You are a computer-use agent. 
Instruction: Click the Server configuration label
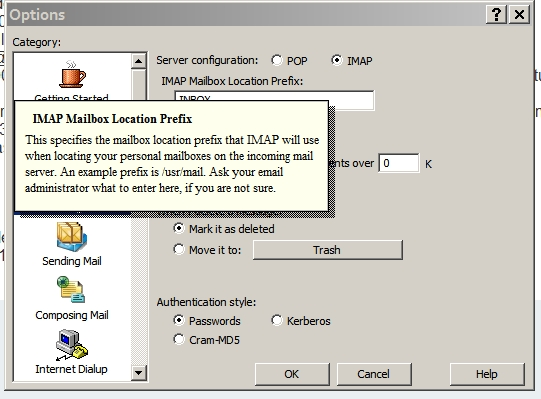207,60
